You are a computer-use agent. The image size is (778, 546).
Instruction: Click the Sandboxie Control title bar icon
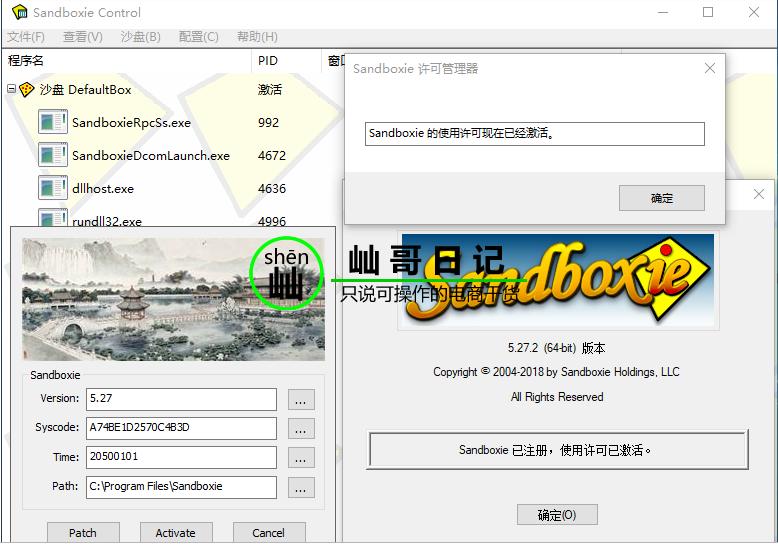click(x=20, y=12)
